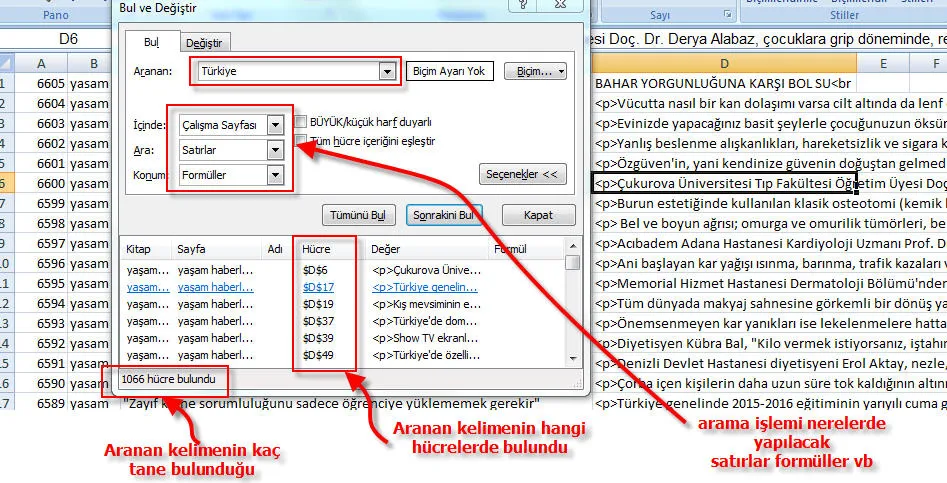Switch to the Değiştir tab

coord(206,42)
